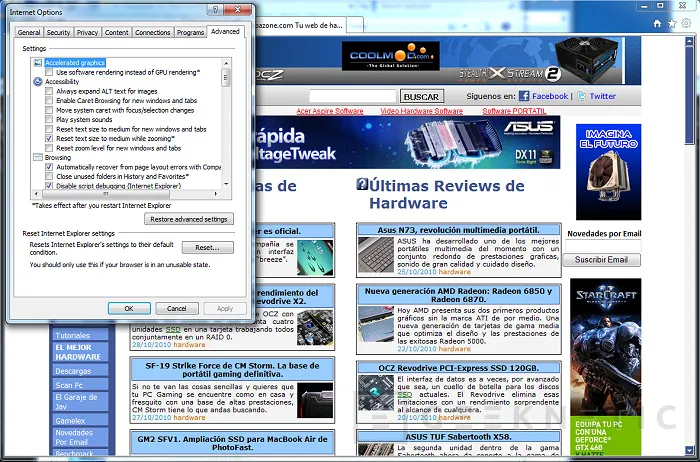
Task: Click the Facebook icon on the webpage
Action: point(524,96)
